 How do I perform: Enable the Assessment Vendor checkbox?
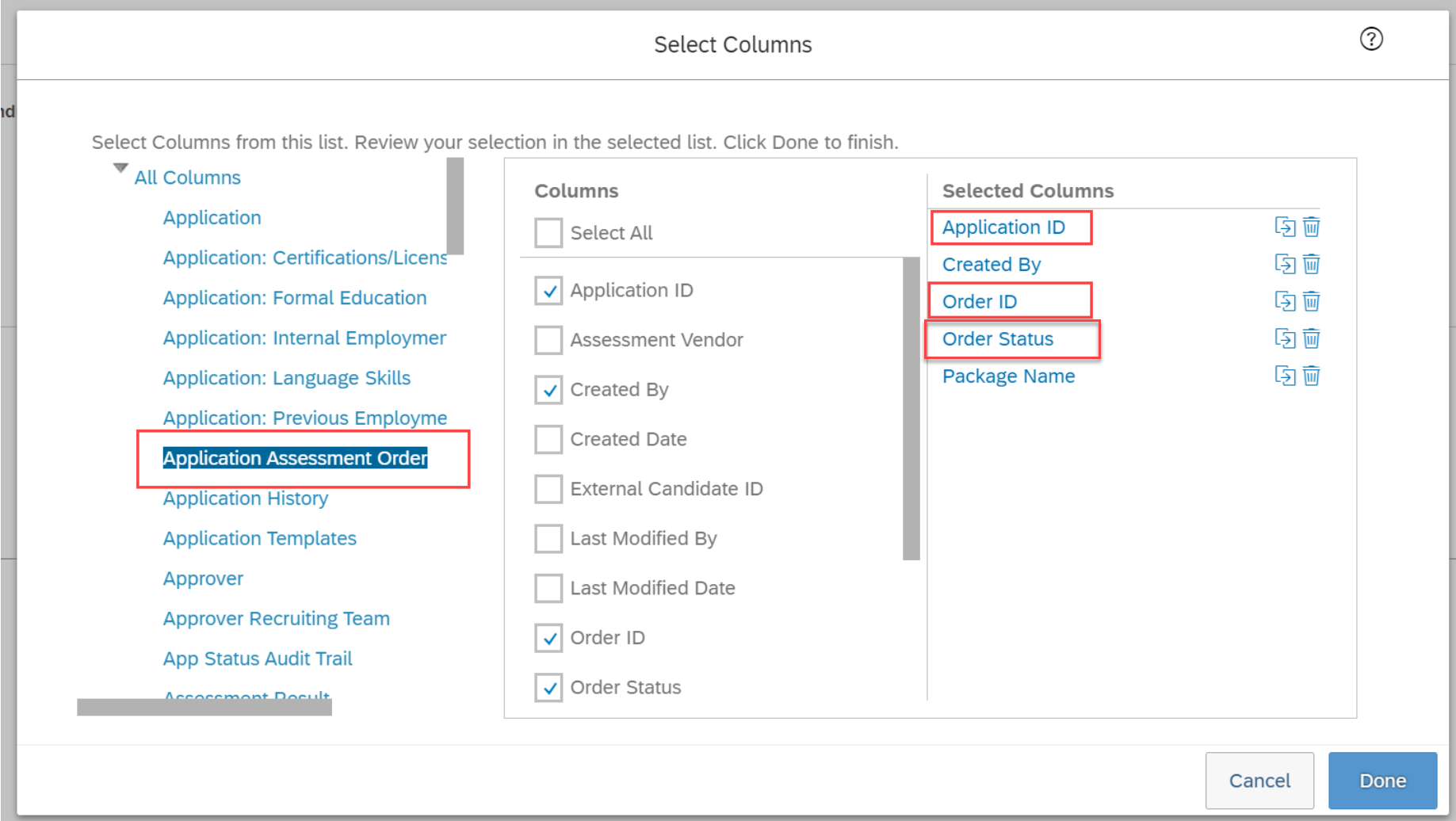(x=548, y=340)
